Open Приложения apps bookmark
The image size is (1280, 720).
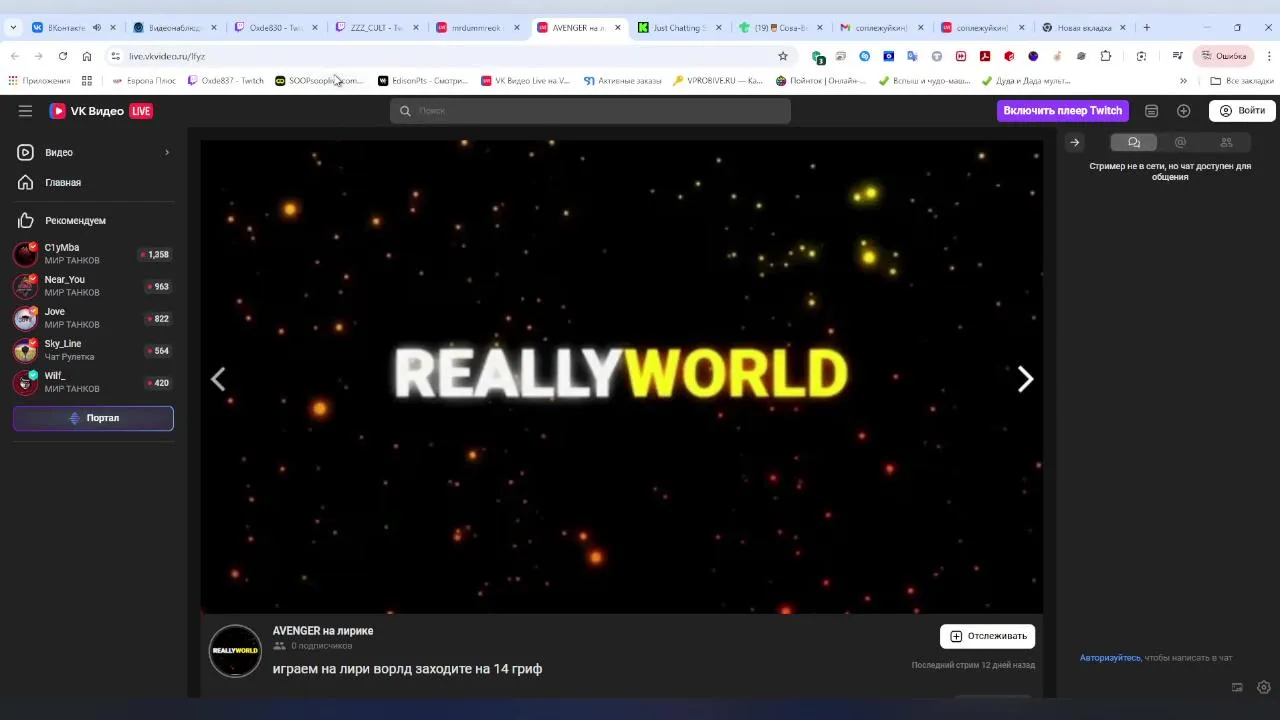39,81
